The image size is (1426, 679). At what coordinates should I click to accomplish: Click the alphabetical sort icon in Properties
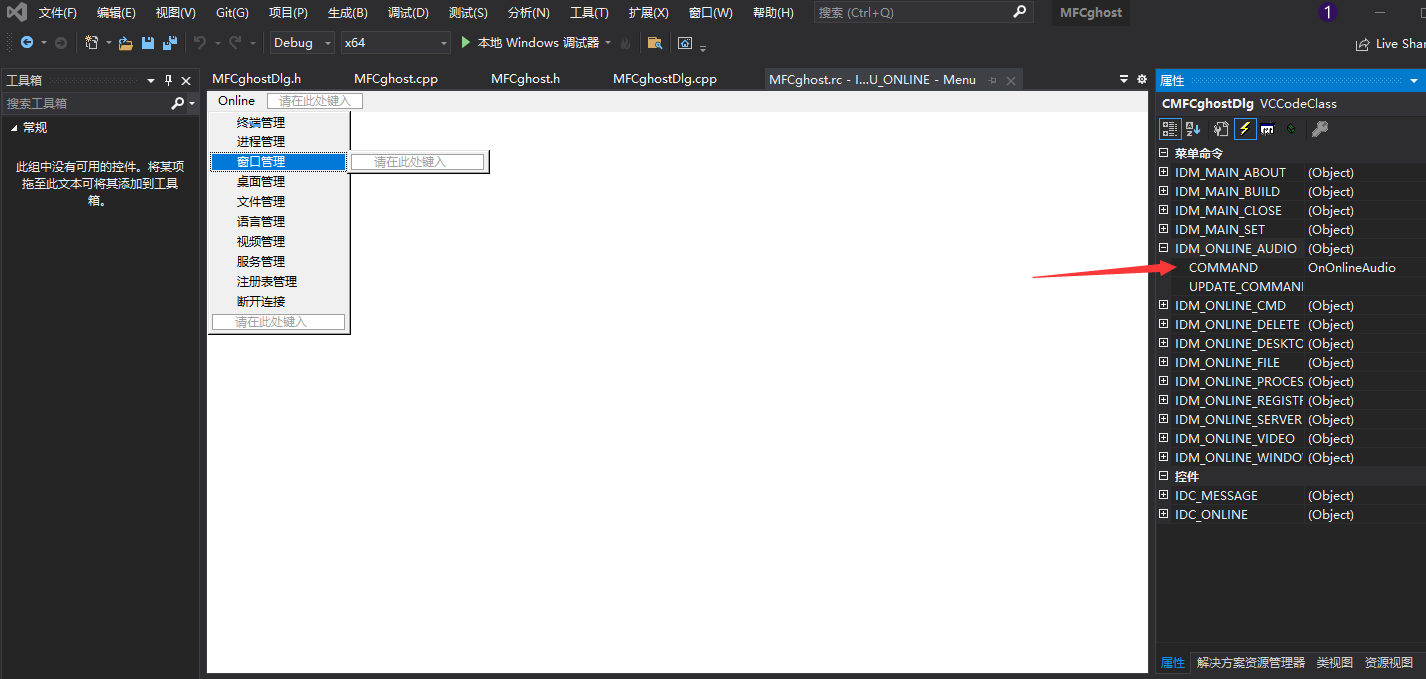(1193, 129)
